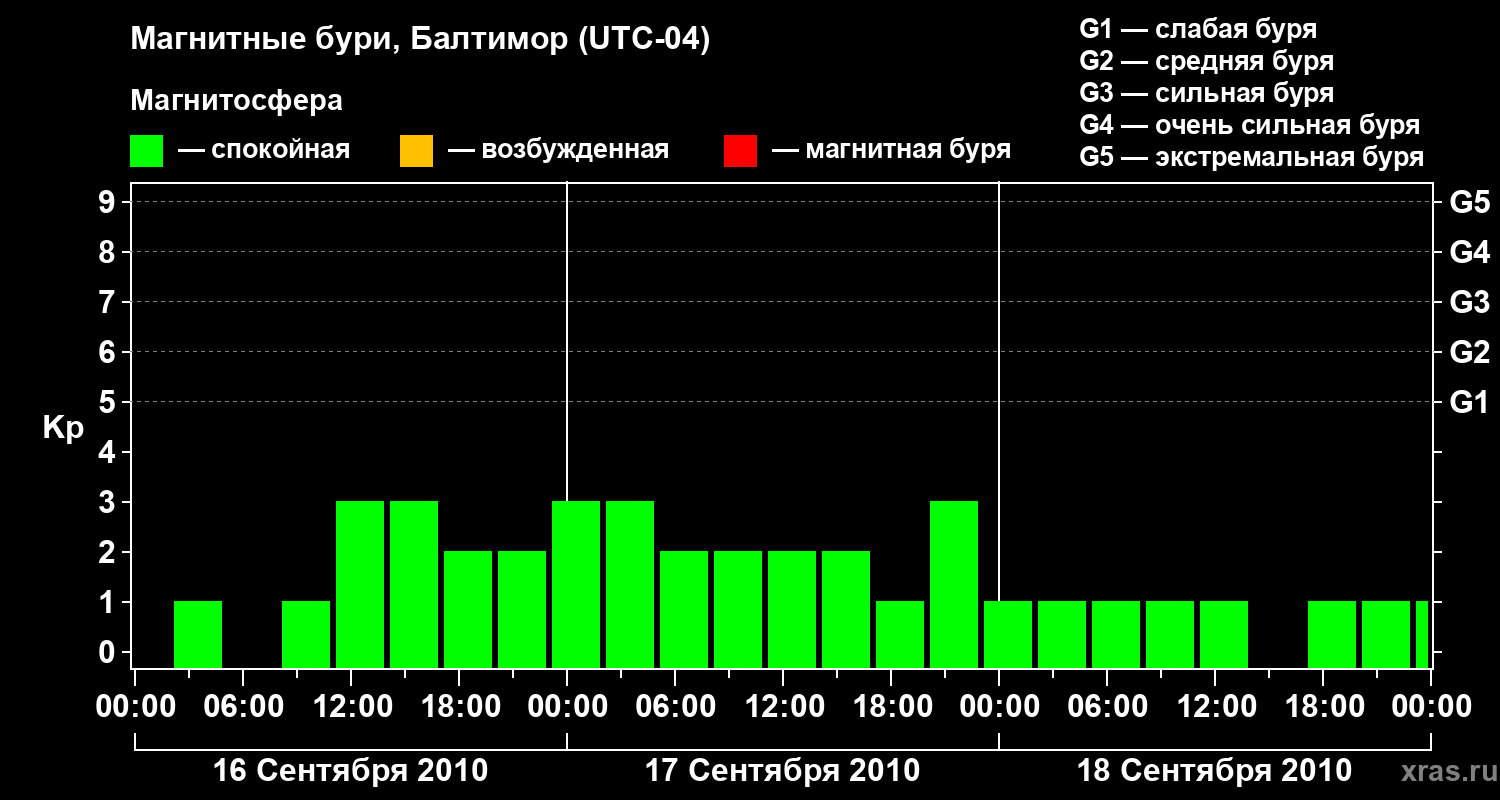Click the right axis label 'G4'
Viewport: 1500px width, 800px height.
[x=1469, y=253]
